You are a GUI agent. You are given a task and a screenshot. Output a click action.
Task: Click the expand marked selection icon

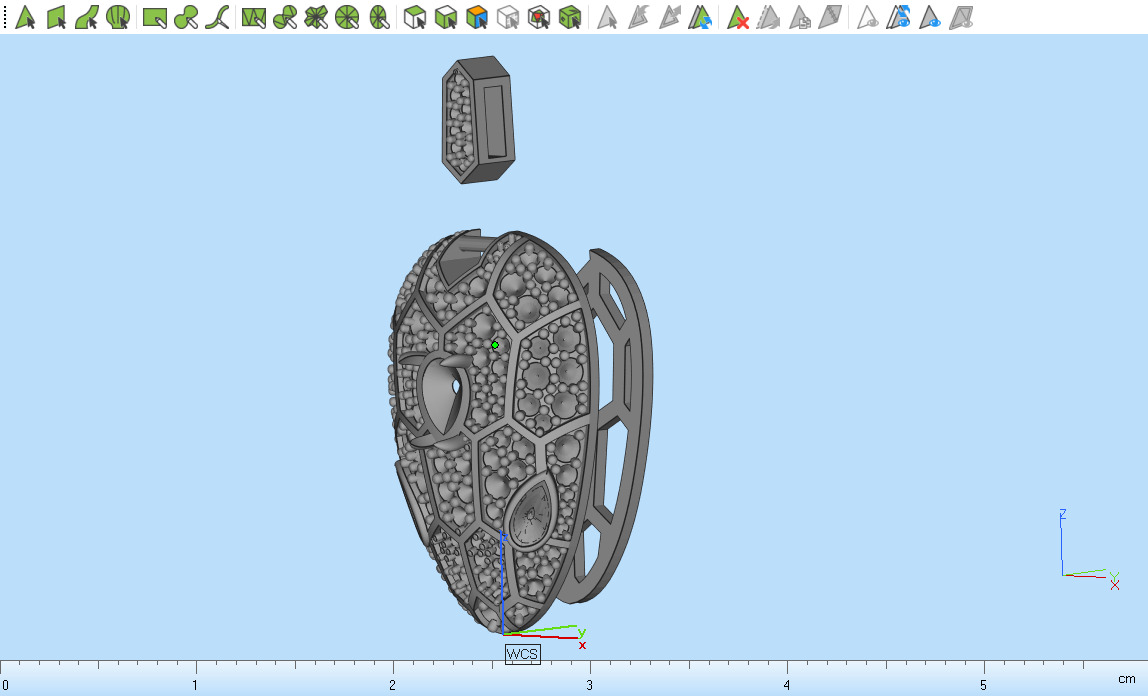coord(668,16)
